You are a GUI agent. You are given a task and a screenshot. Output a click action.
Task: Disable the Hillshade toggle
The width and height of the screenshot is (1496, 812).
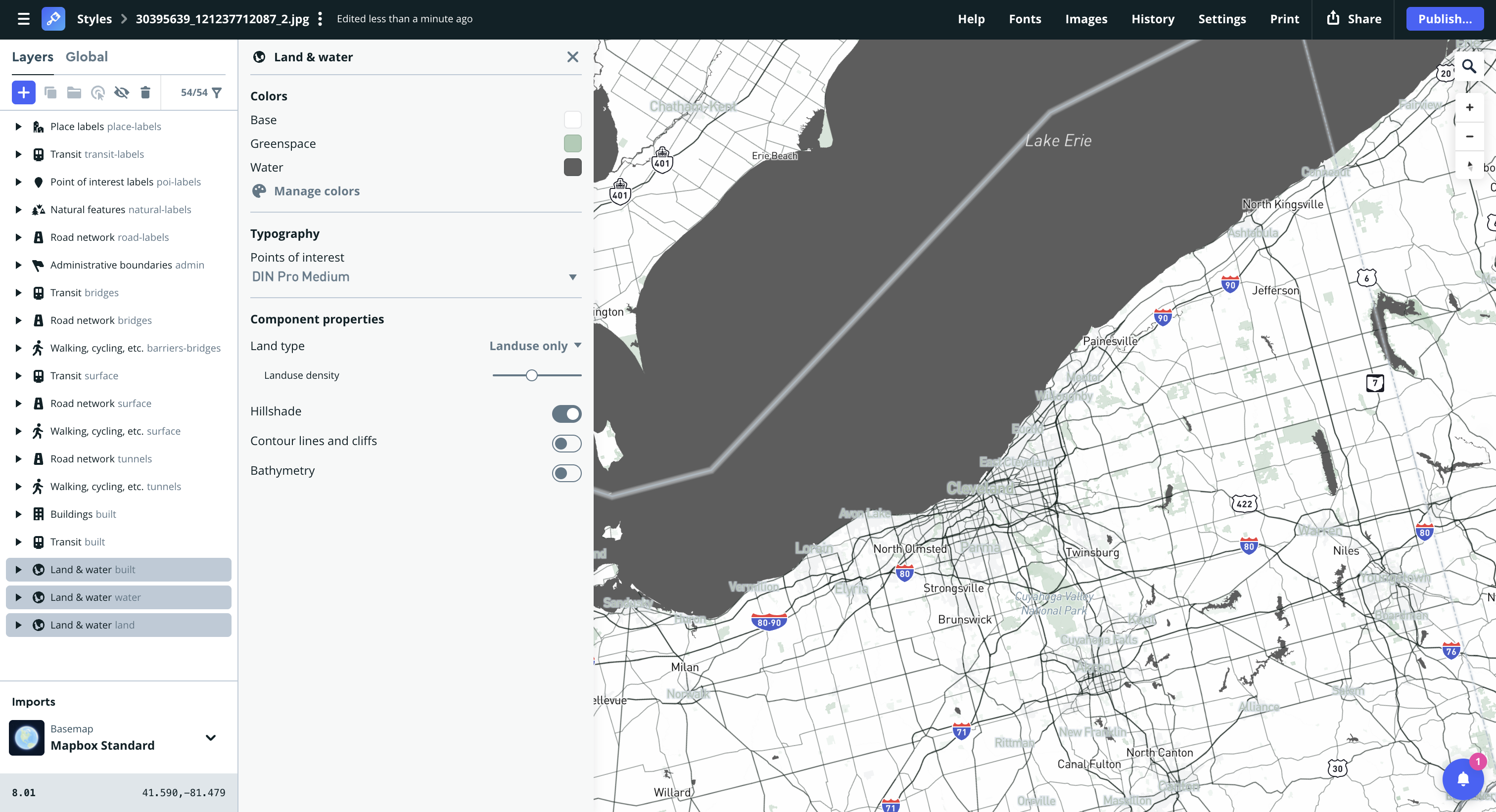[x=566, y=413]
